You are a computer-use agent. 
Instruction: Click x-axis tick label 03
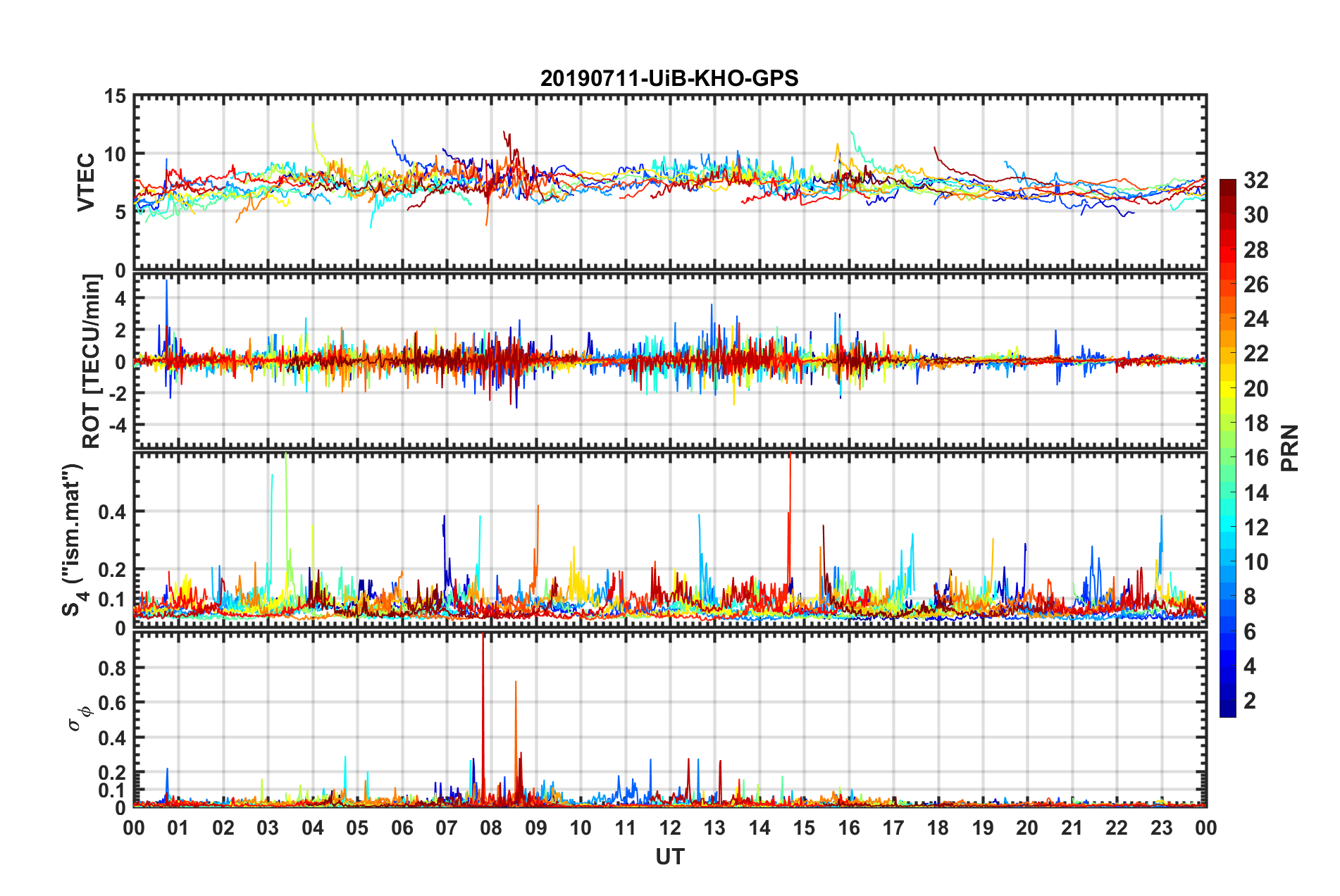click(x=268, y=828)
